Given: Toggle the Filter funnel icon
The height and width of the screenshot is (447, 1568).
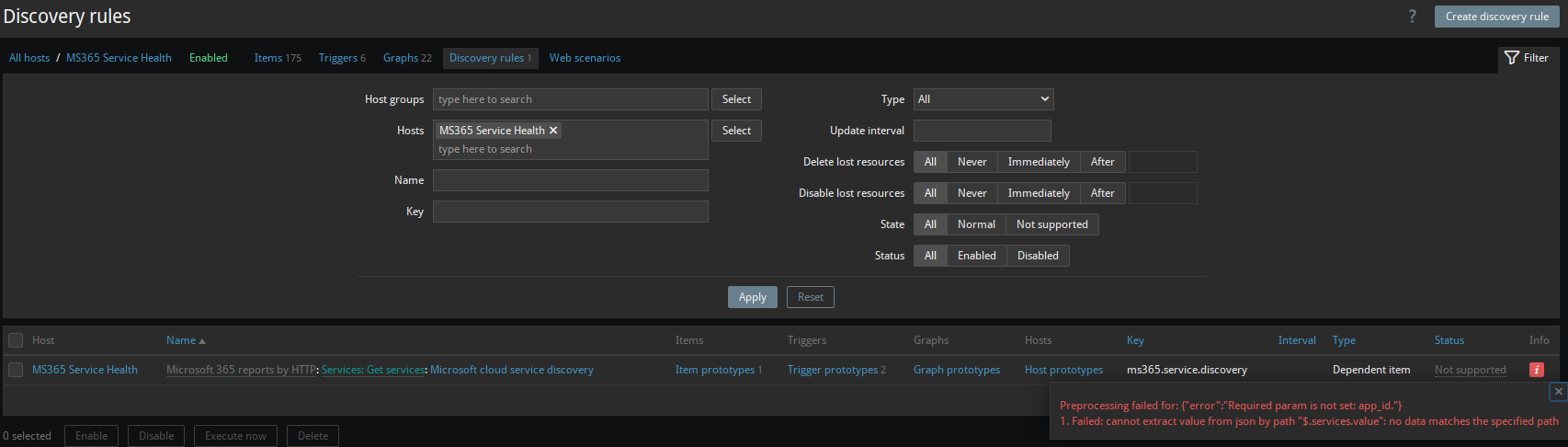Looking at the screenshot, I should coord(1512,58).
